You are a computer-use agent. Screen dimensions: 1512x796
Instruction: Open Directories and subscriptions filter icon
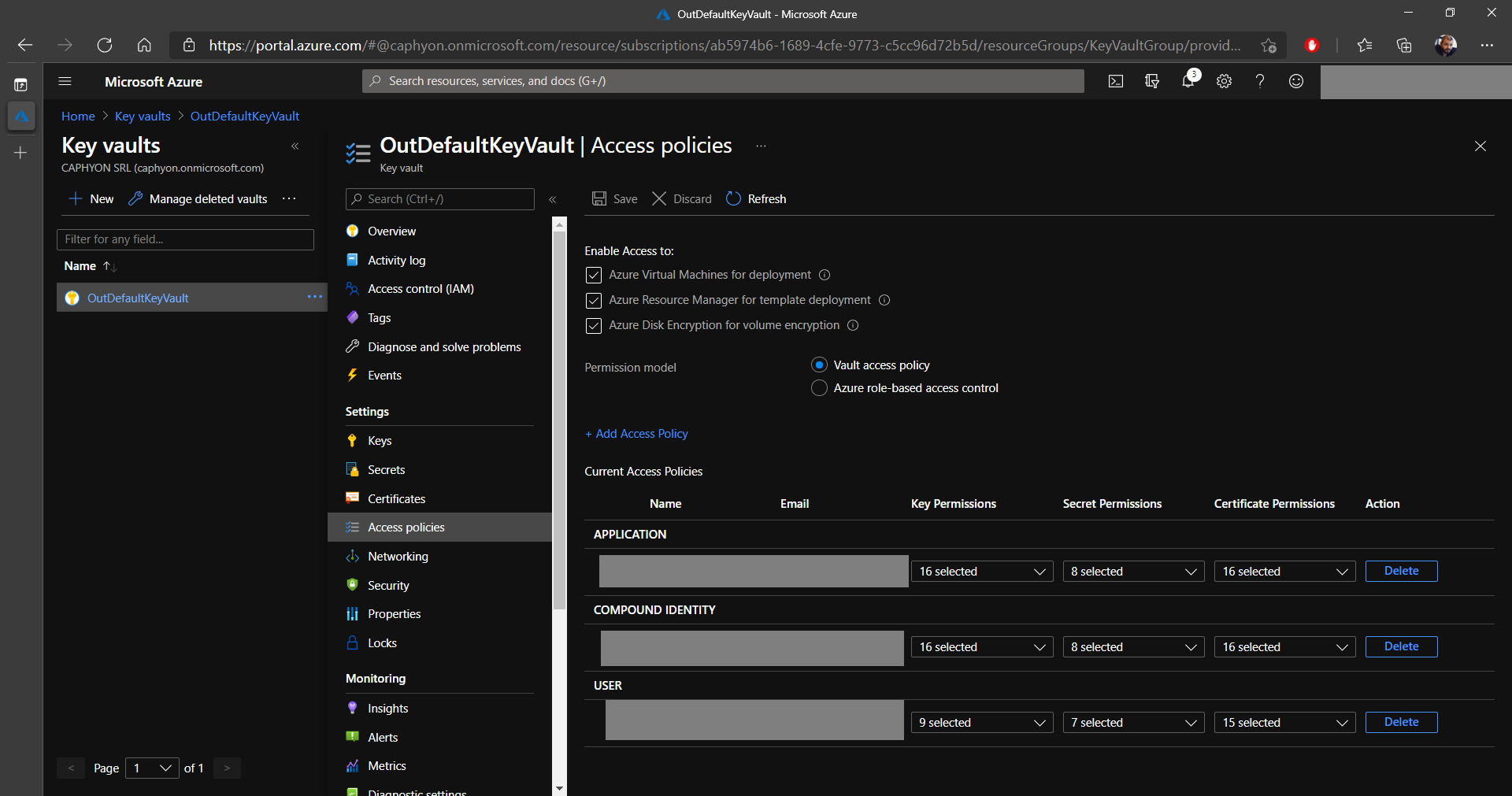[x=1152, y=81]
